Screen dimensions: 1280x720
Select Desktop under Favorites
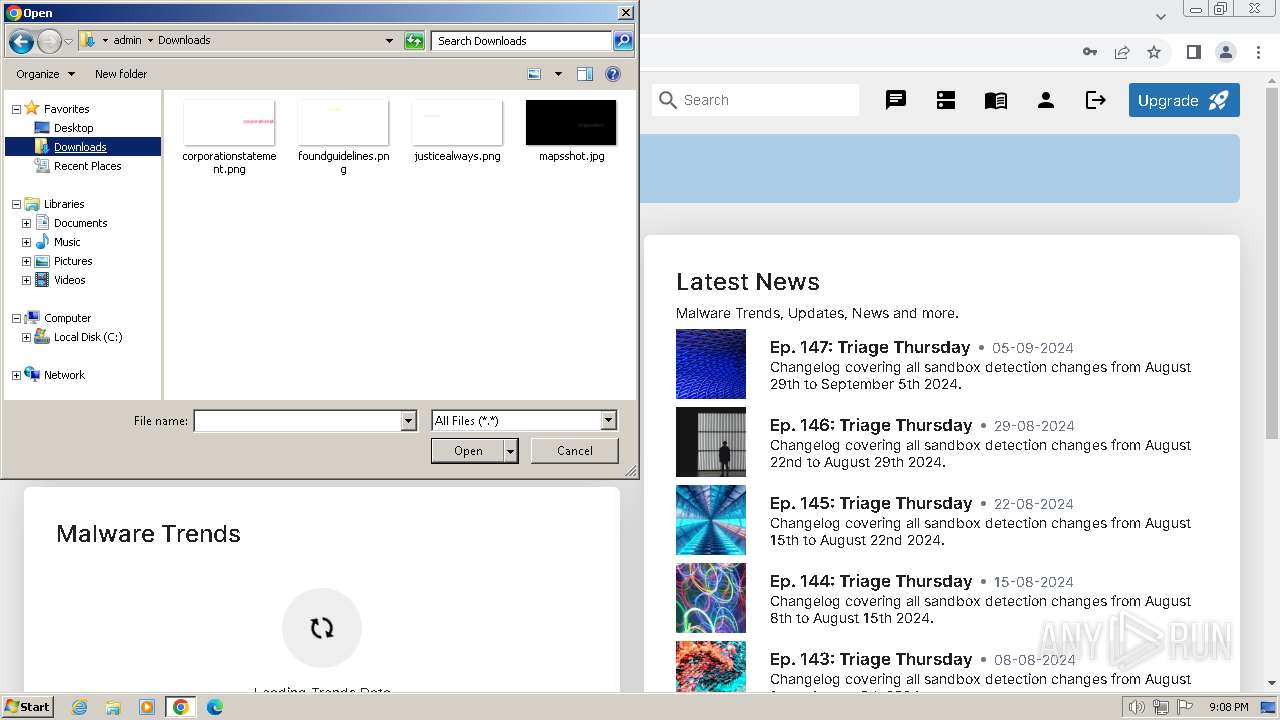click(x=73, y=128)
